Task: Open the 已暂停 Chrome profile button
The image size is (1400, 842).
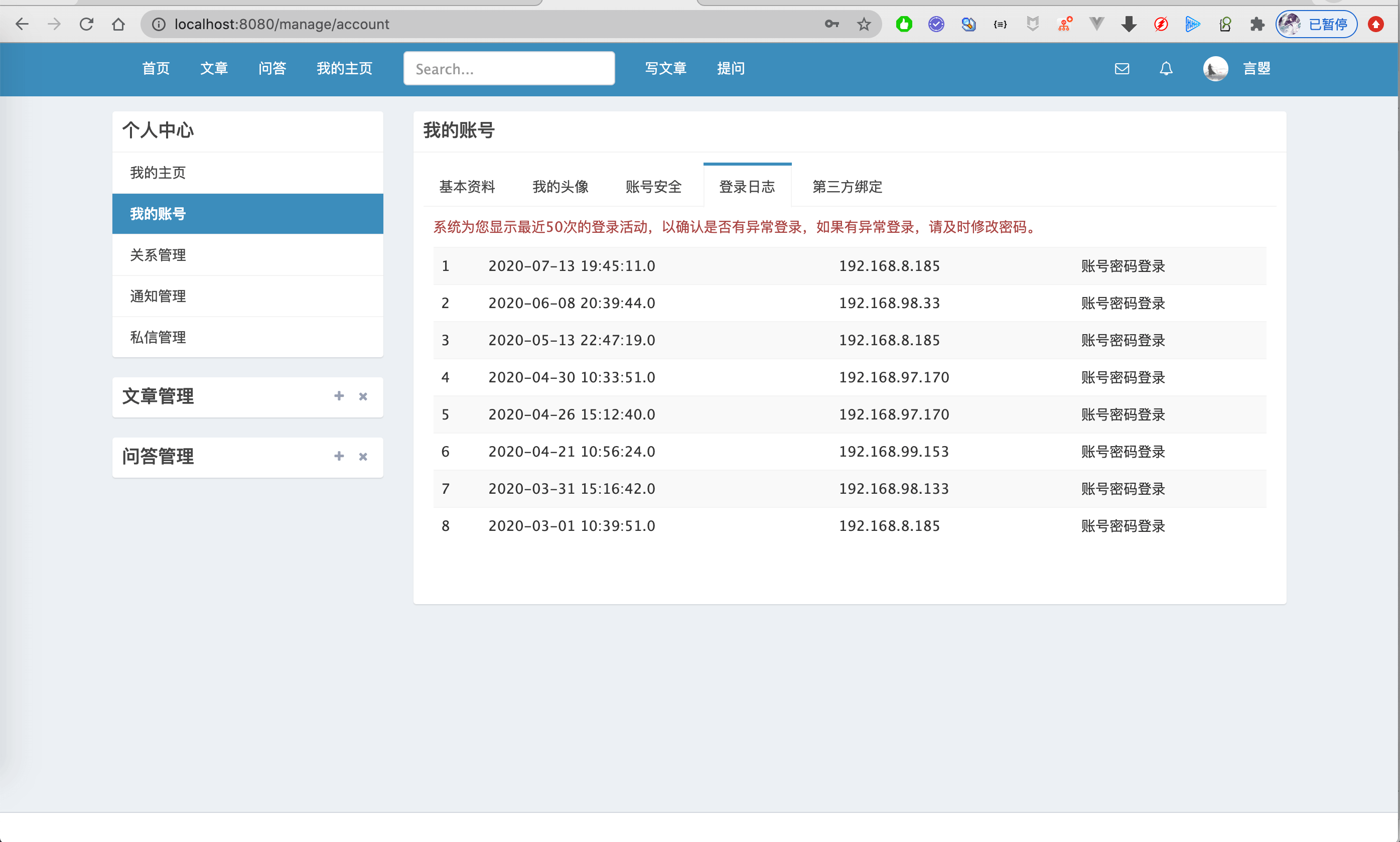Action: pos(1316,24)
